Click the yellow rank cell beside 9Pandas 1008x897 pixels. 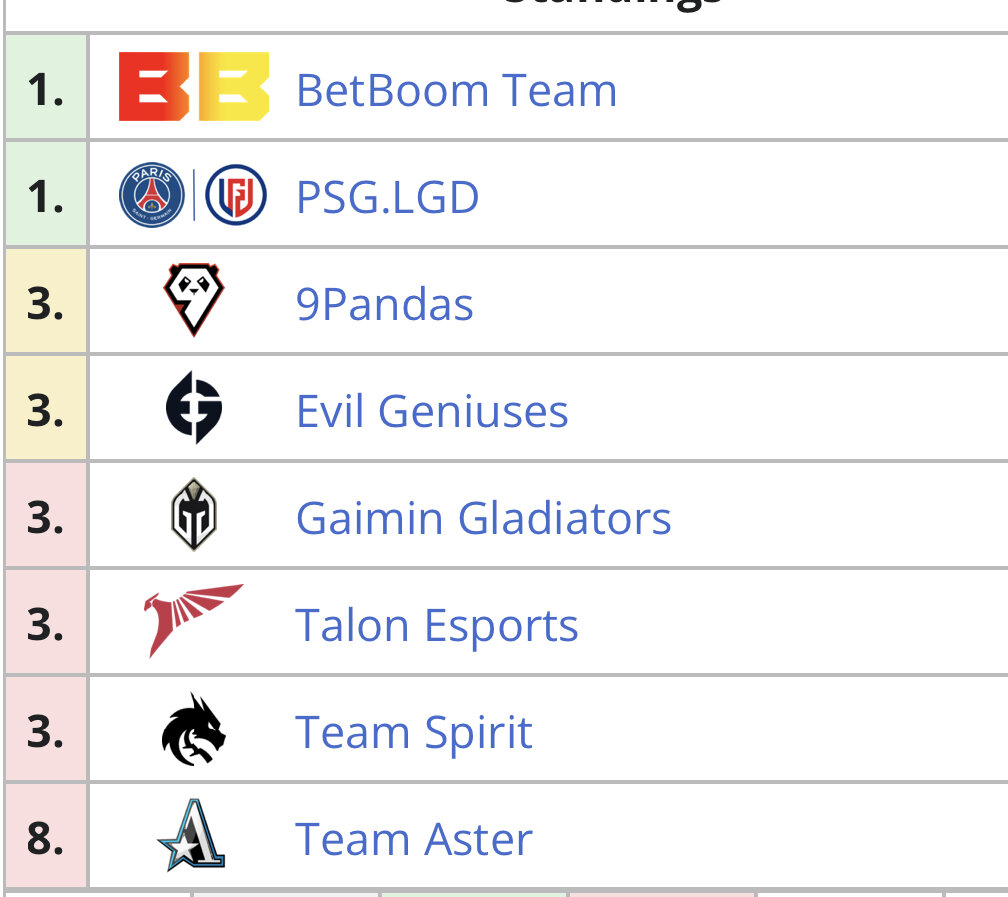point(46,303)
